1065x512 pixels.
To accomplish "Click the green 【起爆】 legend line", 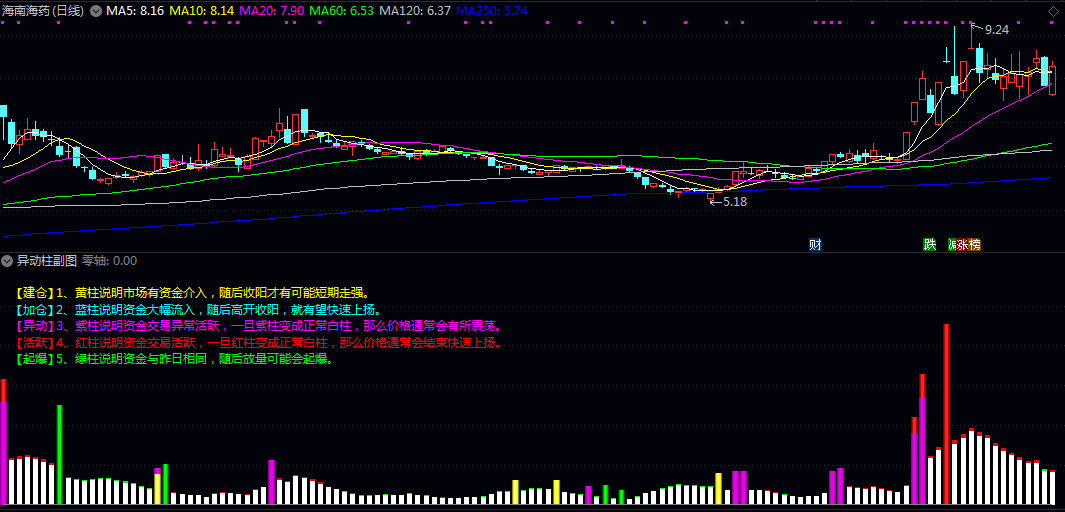I will (174, 359).
